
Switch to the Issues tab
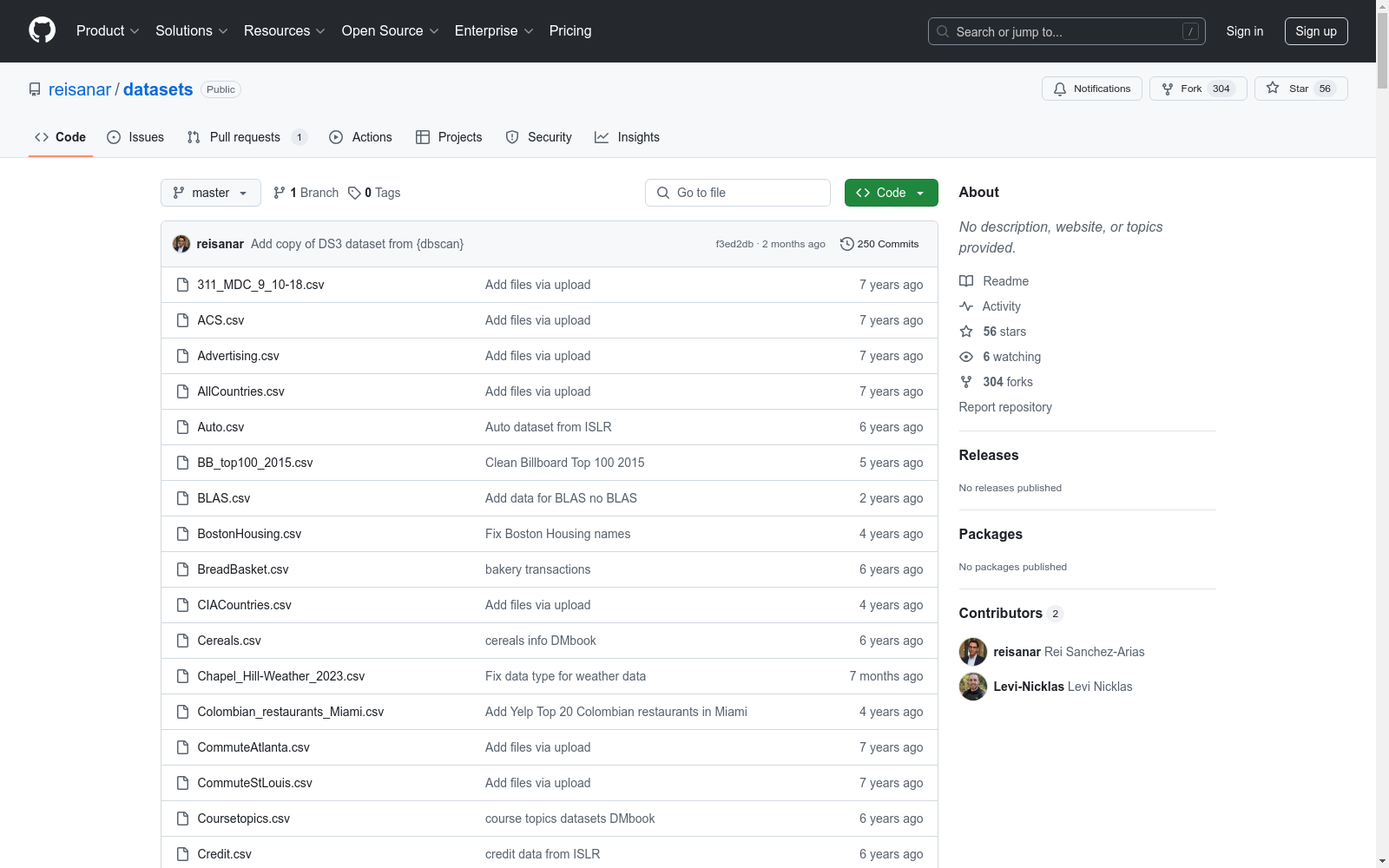(135, 137)
